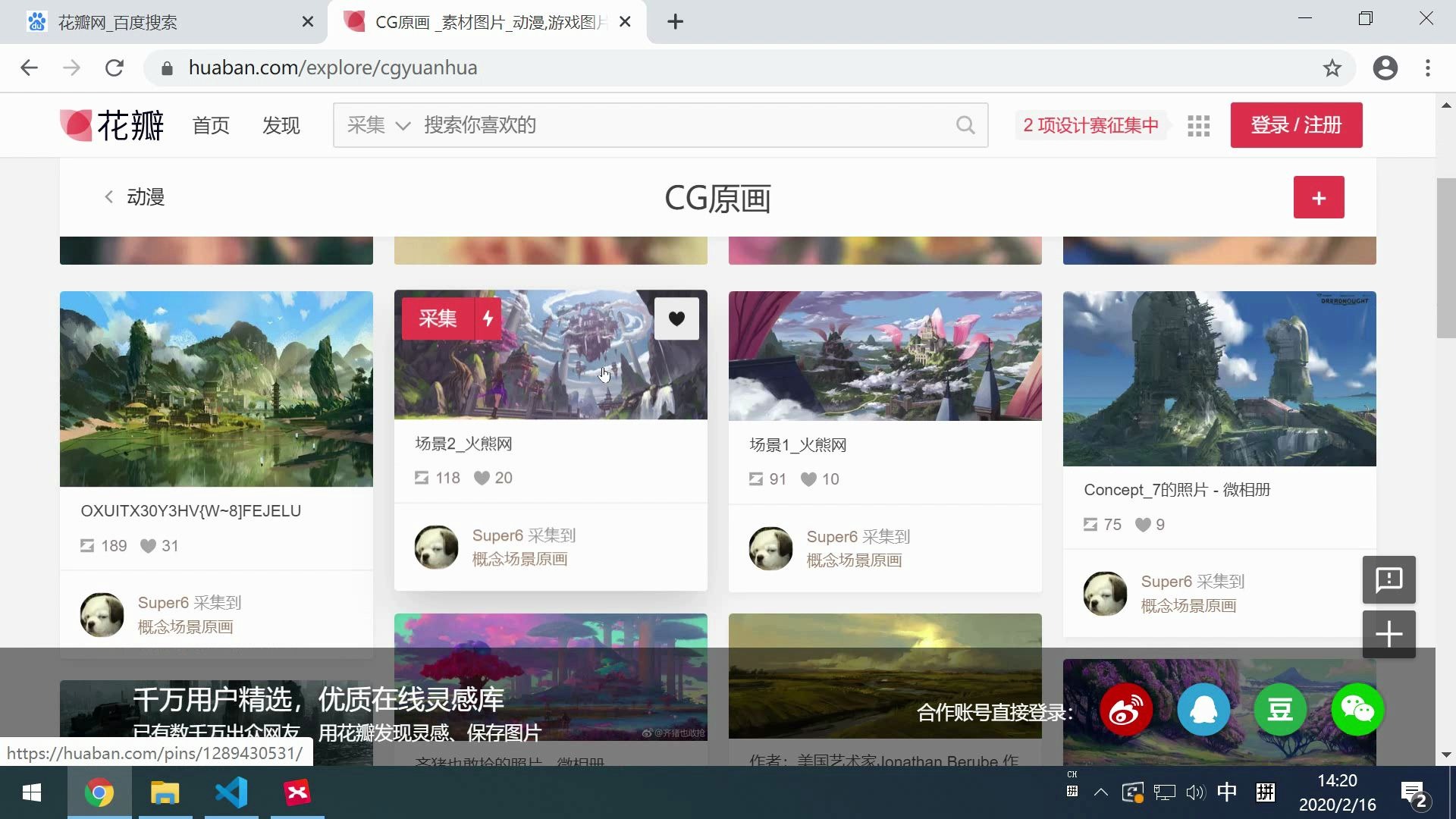This screenshot has width=1456, height=819.
Task: Open clock showing 14:20
Action: 1337,793
